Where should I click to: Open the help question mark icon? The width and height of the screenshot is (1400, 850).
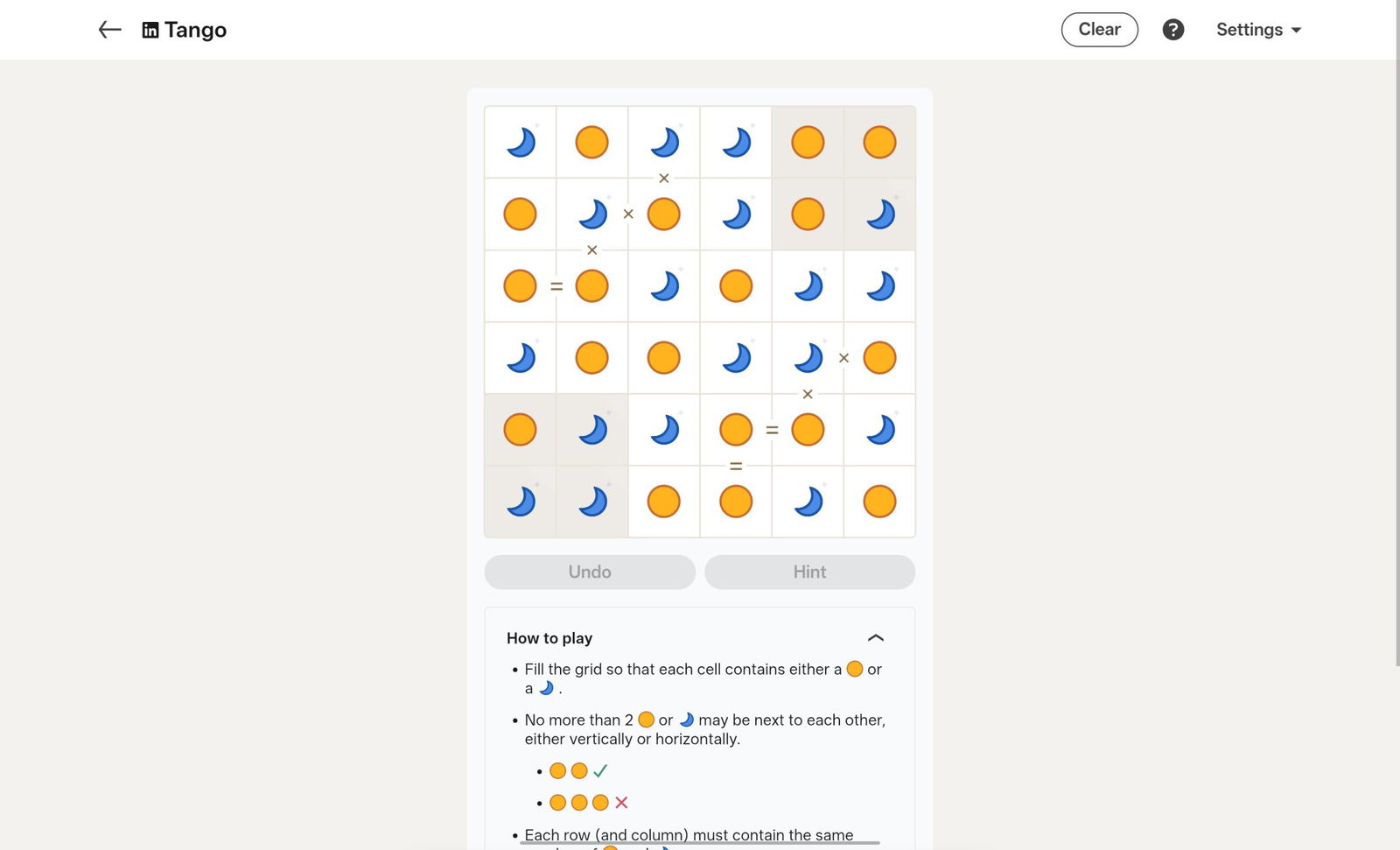pyautogui.click(x=1172, y=30)
